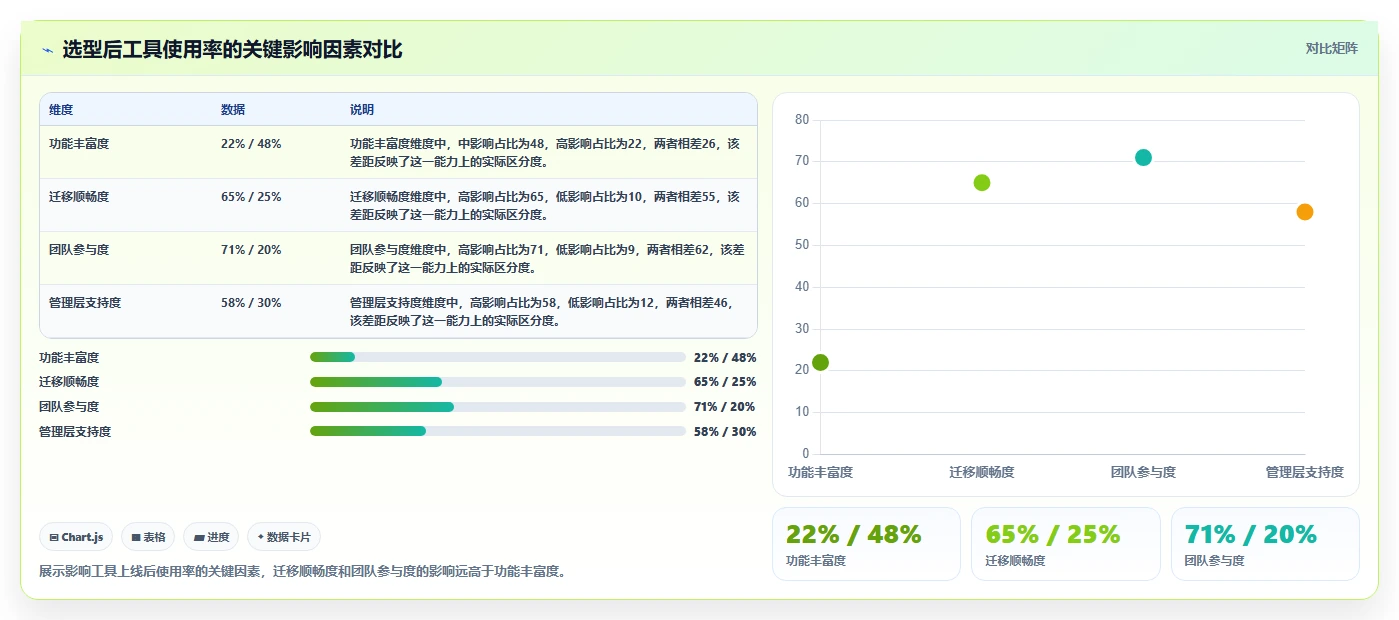Click the 迁移顺畅度 x-axis label
The image size is (1399, 620).
(x=982, y=472)
